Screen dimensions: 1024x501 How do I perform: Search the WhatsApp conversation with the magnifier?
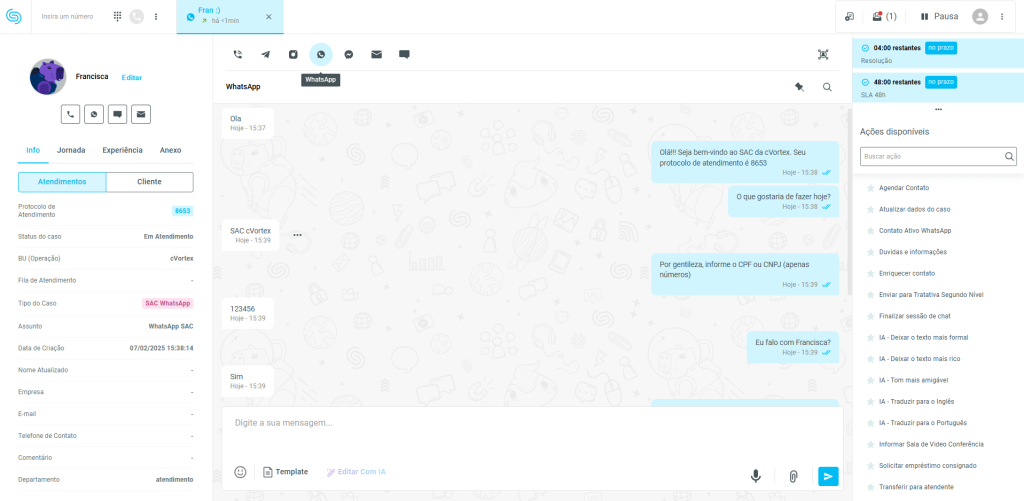click(x=827, y=87)
